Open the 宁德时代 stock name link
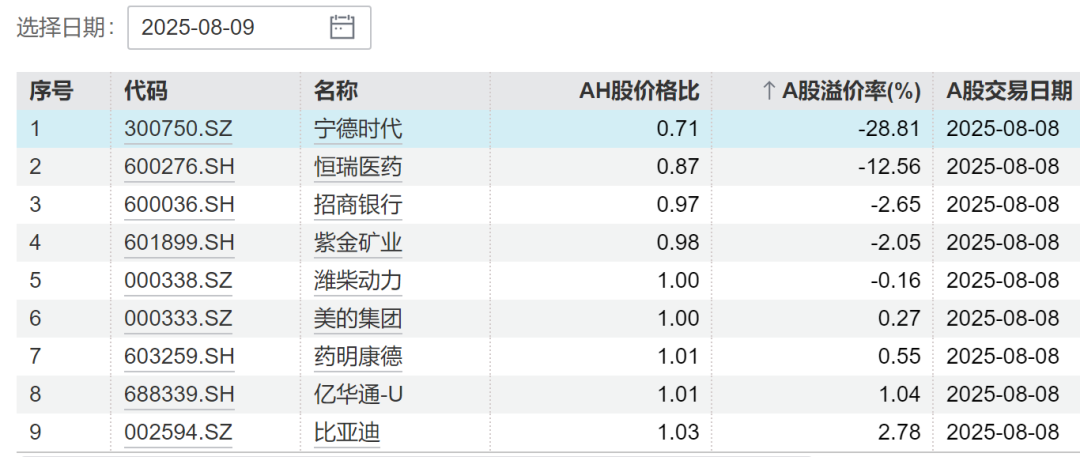This screenshot has height=457, width=1080. pyautogui.click(x=358, y=129)
